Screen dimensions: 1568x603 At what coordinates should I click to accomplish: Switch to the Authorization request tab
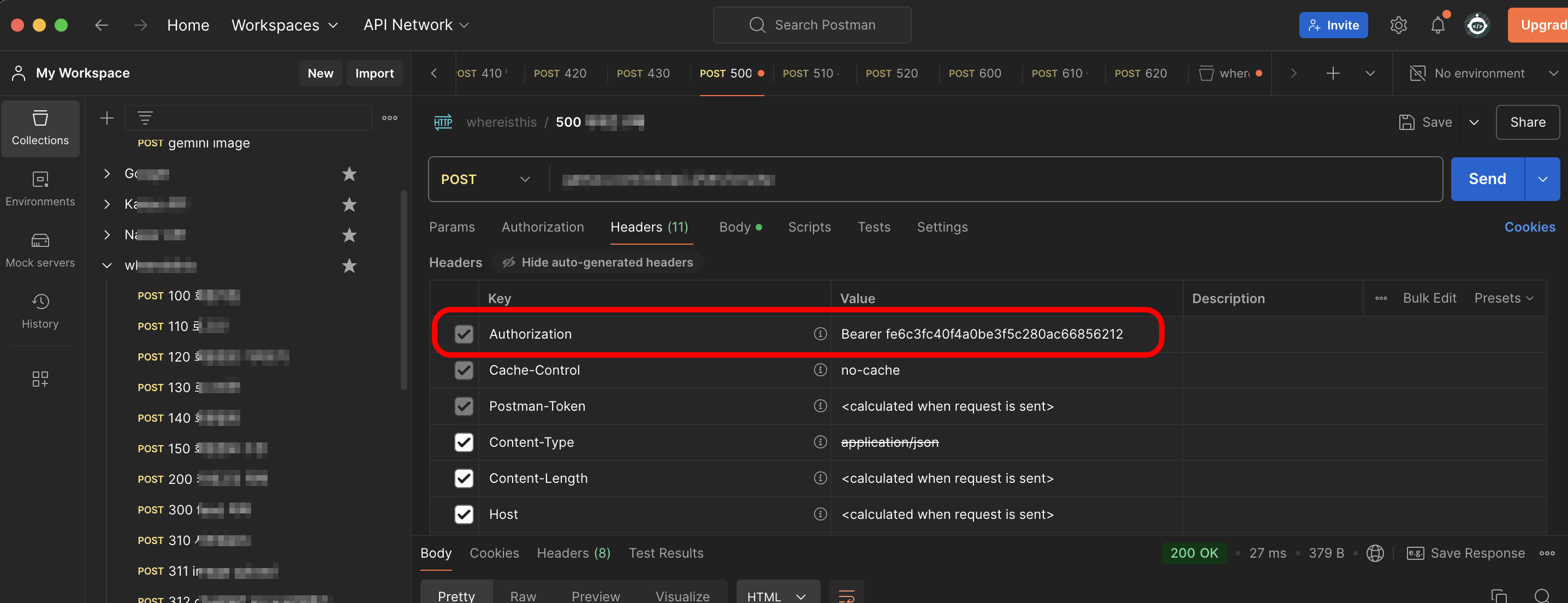[542, 227]
